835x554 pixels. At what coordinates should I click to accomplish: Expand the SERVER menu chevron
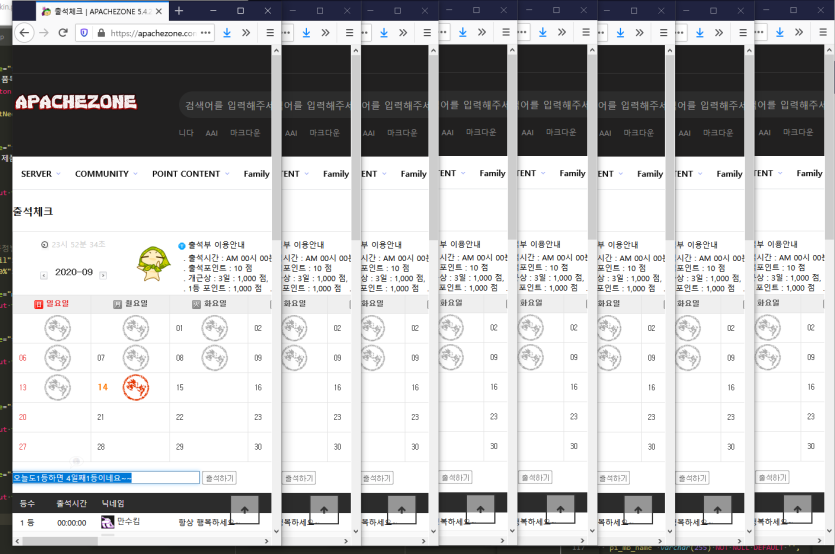[59, 174]
